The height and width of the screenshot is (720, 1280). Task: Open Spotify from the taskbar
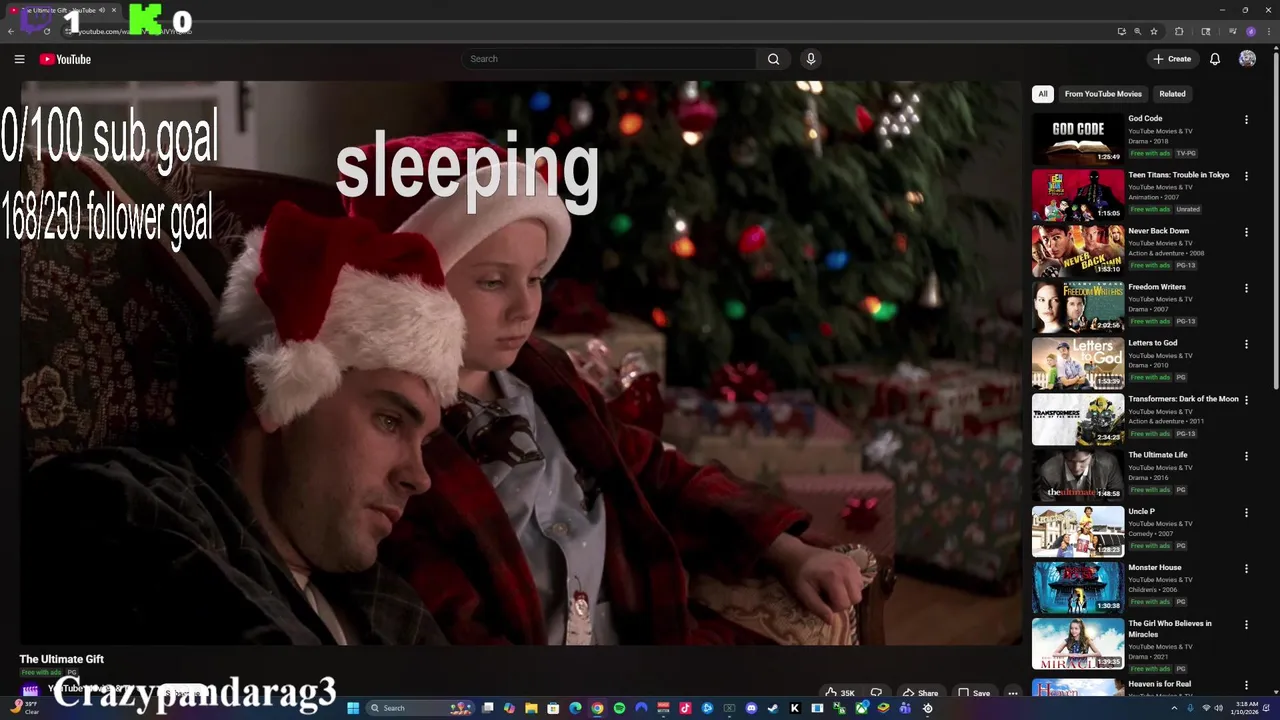pos(619,708)
